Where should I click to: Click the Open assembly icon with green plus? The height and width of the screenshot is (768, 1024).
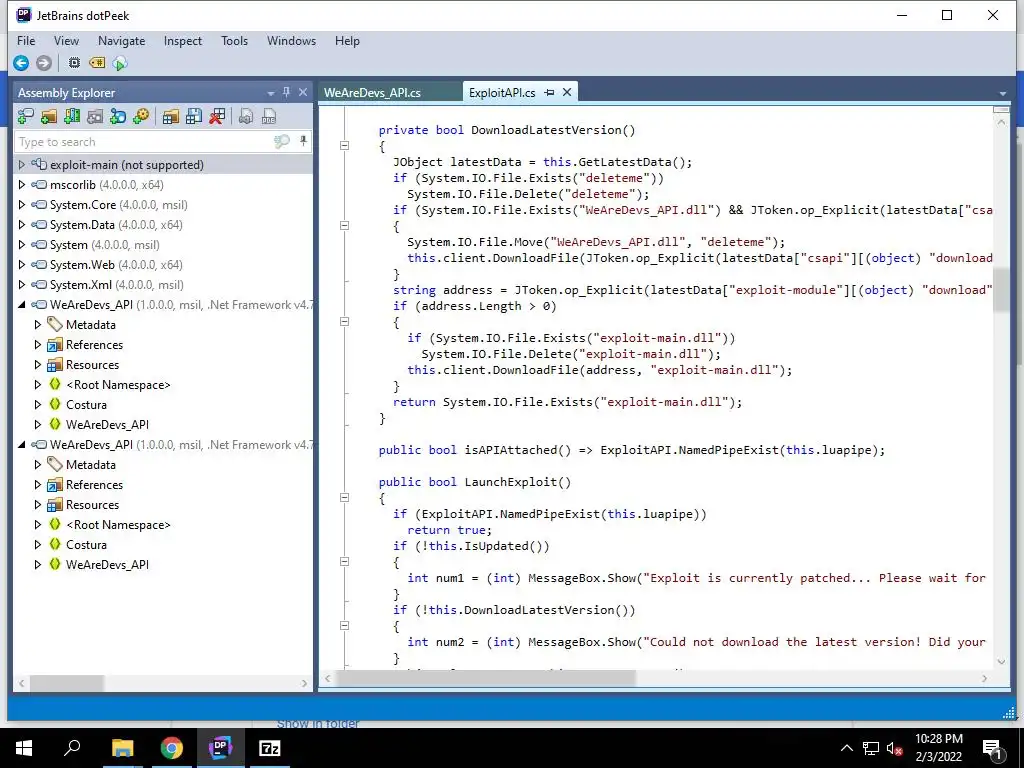[25, 116]
